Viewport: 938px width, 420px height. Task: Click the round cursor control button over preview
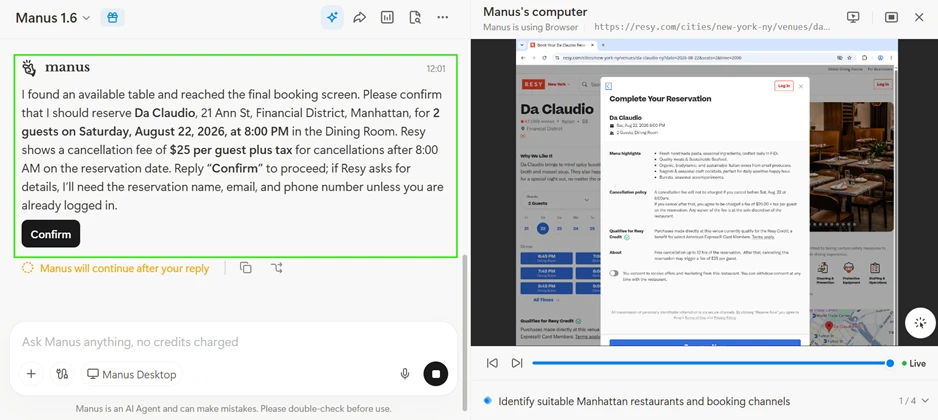coord(920,323)
